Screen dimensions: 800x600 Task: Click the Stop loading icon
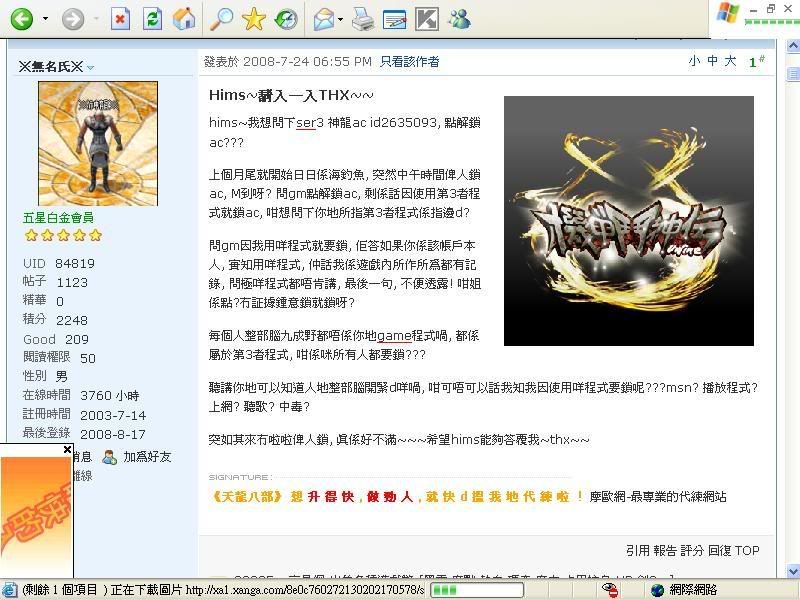pos(120,18)
